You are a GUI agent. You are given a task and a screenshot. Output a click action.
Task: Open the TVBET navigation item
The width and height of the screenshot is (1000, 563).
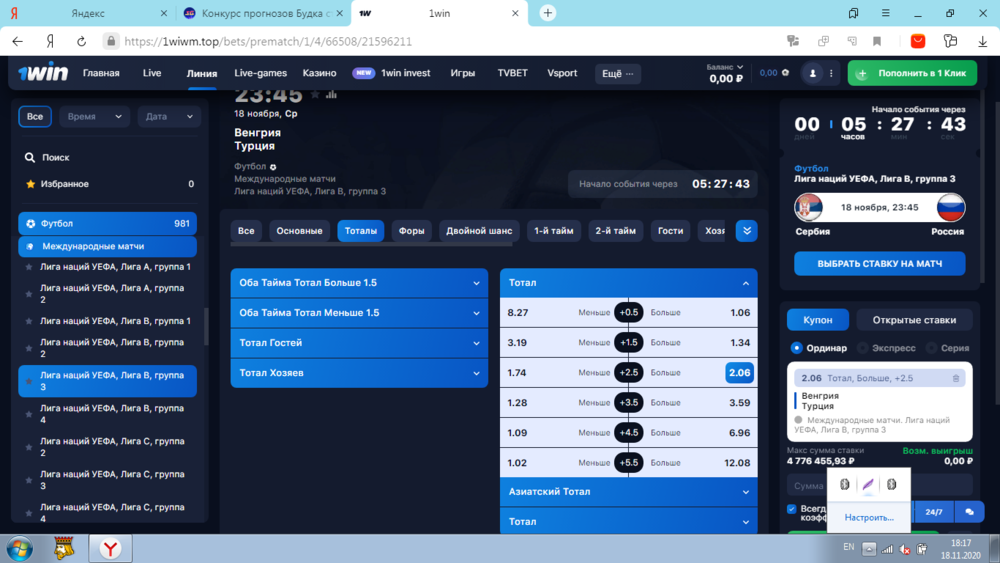coord(512,73)
